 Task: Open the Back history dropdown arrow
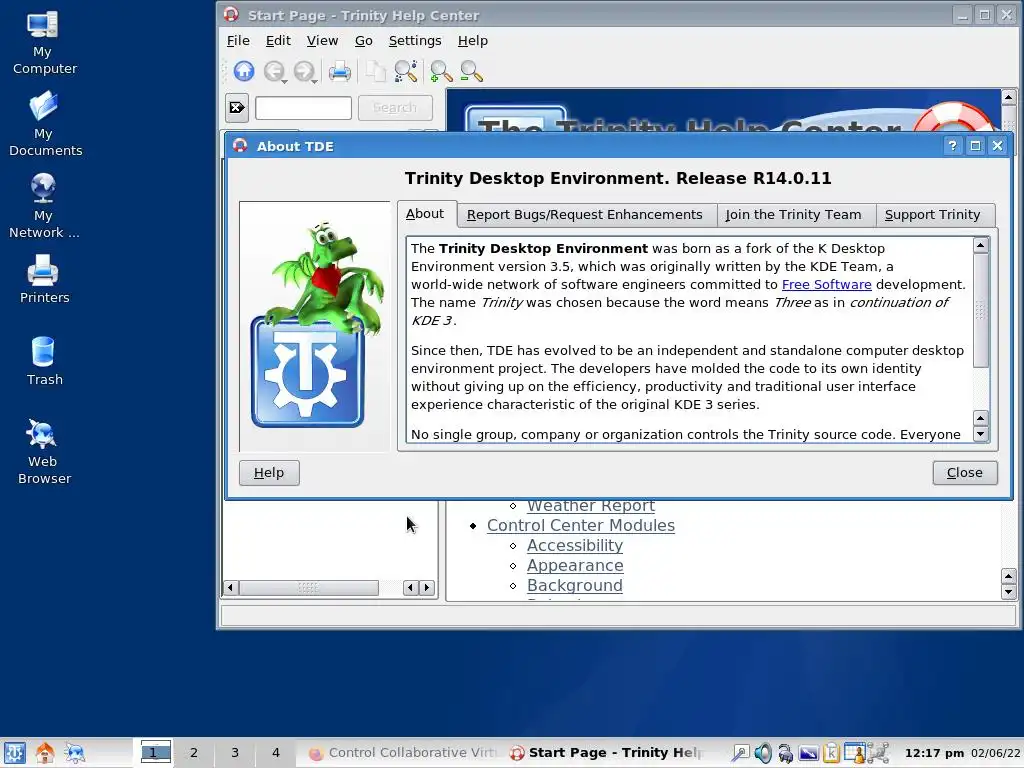[x=285, y=82]
